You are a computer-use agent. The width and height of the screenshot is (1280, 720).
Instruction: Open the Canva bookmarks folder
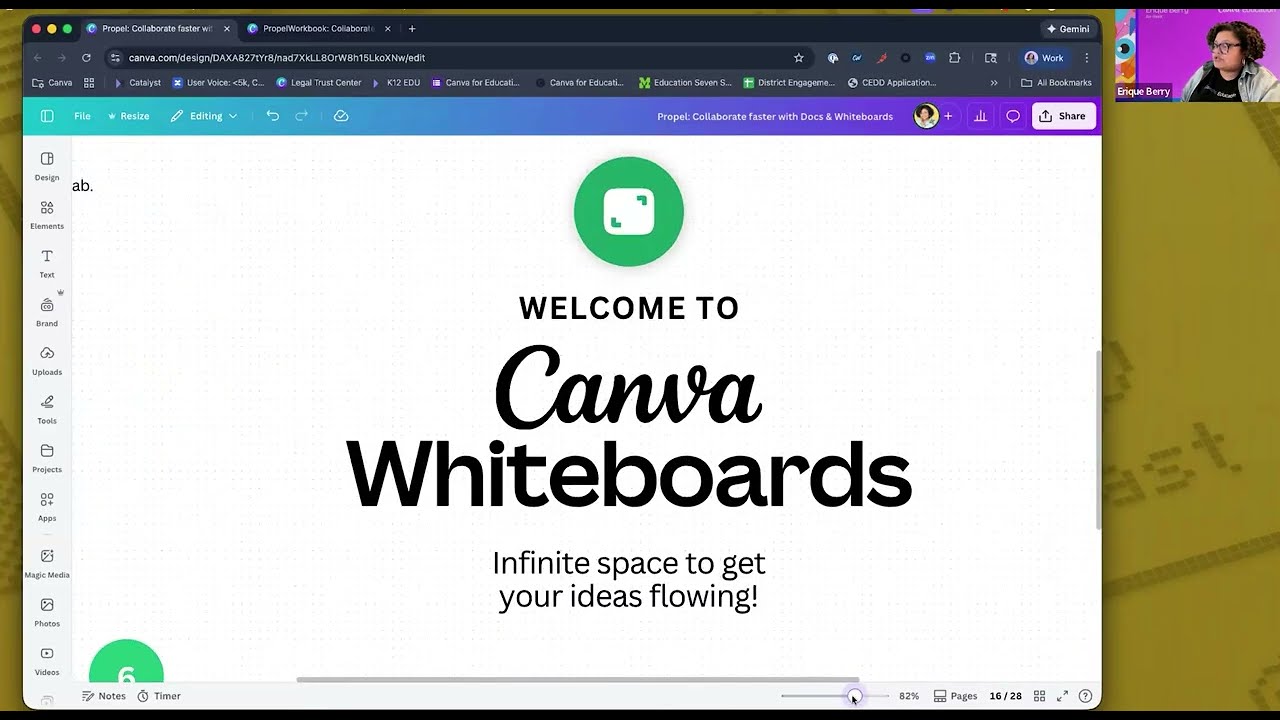[x=52, y=83]
